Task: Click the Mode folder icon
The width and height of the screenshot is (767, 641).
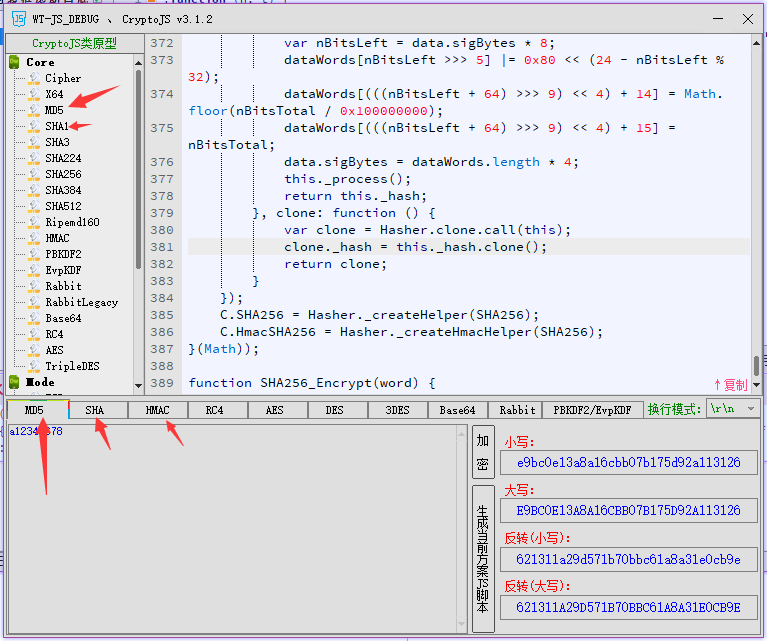Action: pos(15,382)
